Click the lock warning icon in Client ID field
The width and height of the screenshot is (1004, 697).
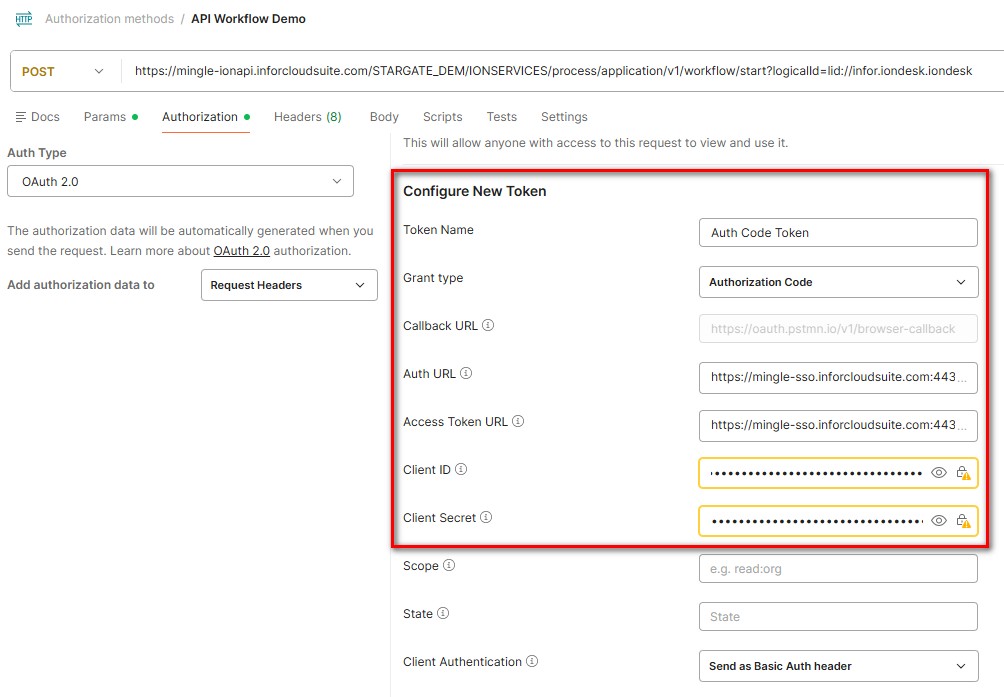(x=963, y=473)
